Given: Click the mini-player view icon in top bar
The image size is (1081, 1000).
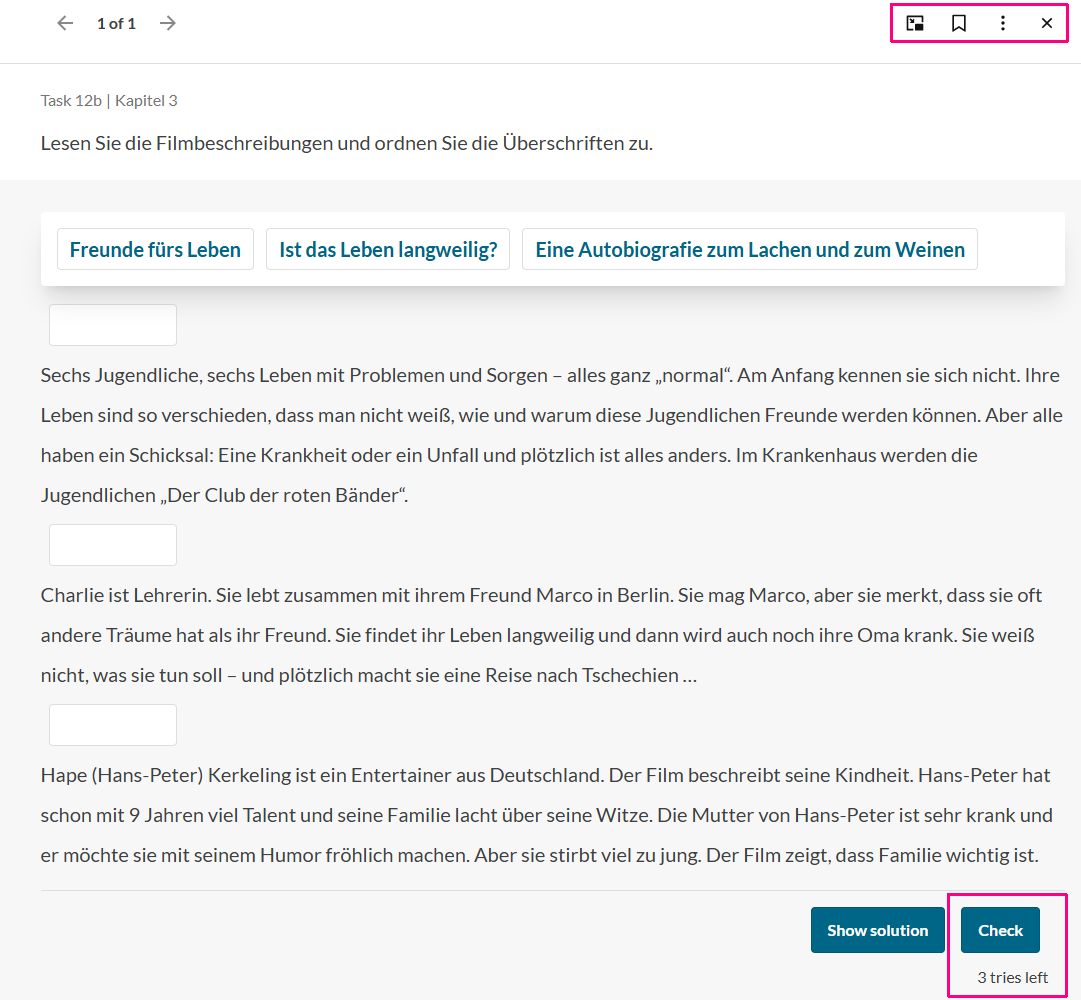Looking at the screenshot, I should pyautogui.click(x=914, y=23).
